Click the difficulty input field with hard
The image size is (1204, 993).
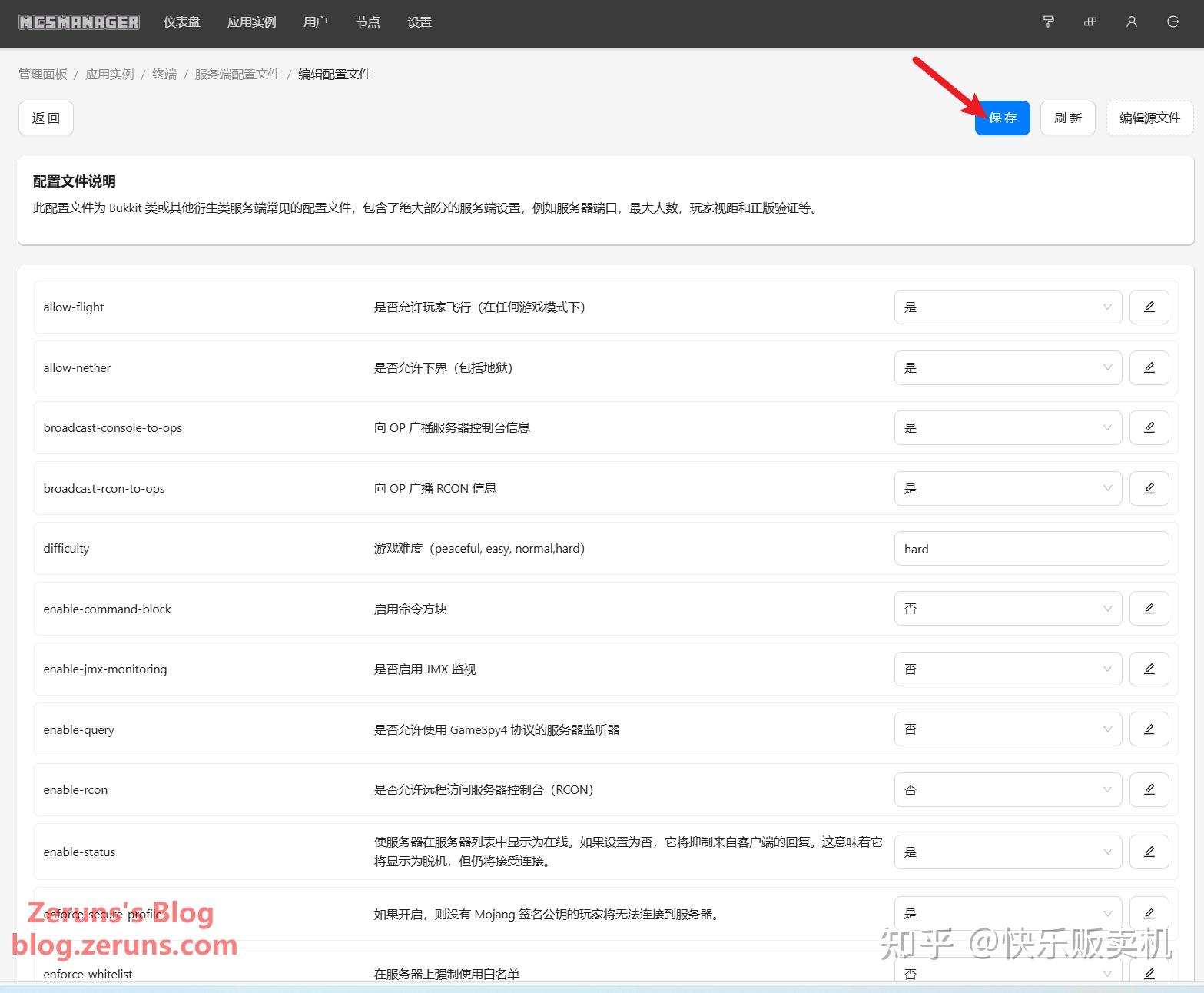click(x=1032, y=549)
